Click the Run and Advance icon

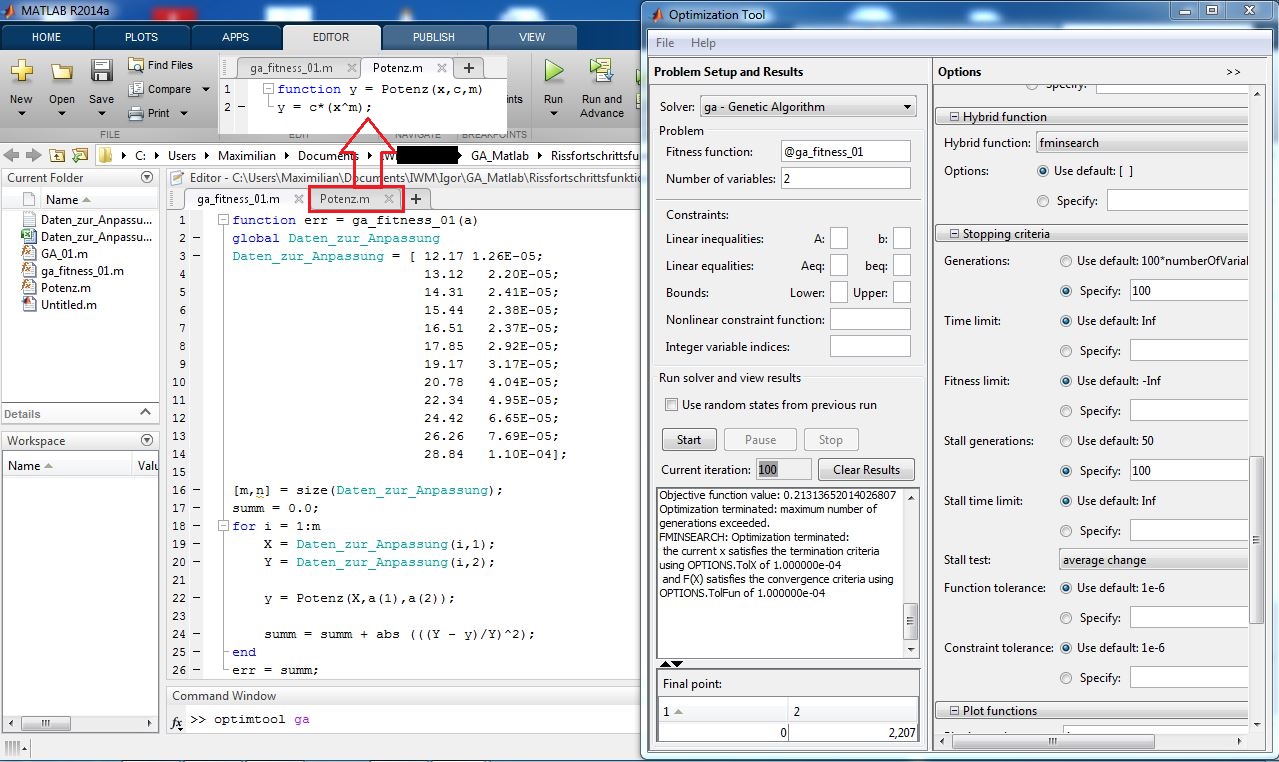(x=601, y=72)
